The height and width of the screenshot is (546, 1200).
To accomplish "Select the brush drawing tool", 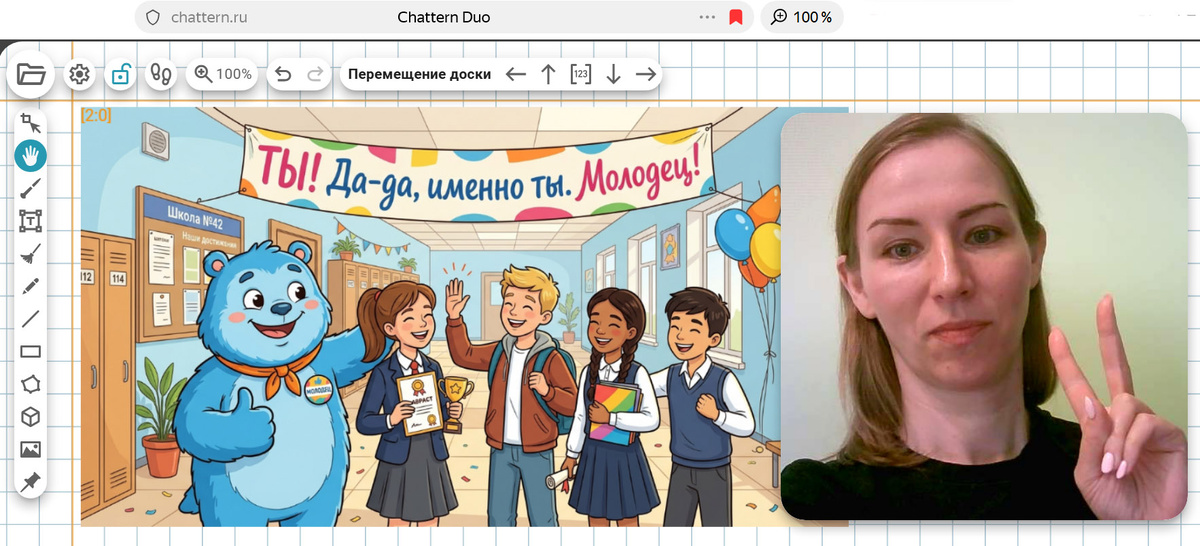I will coord(31,188).
